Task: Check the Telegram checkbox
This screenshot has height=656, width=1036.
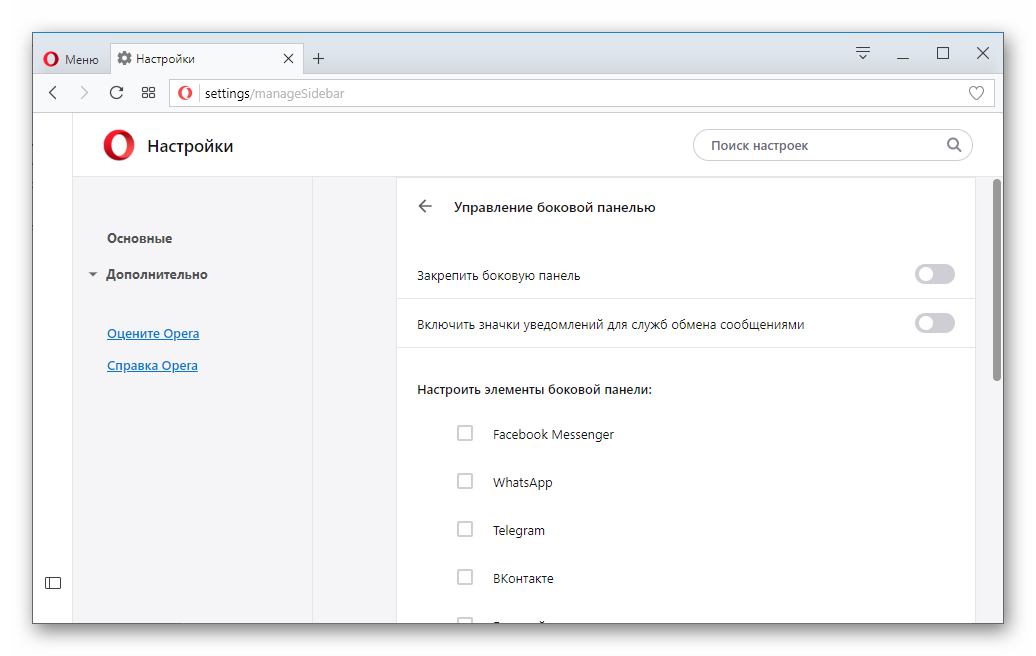Action: (465, 530)
